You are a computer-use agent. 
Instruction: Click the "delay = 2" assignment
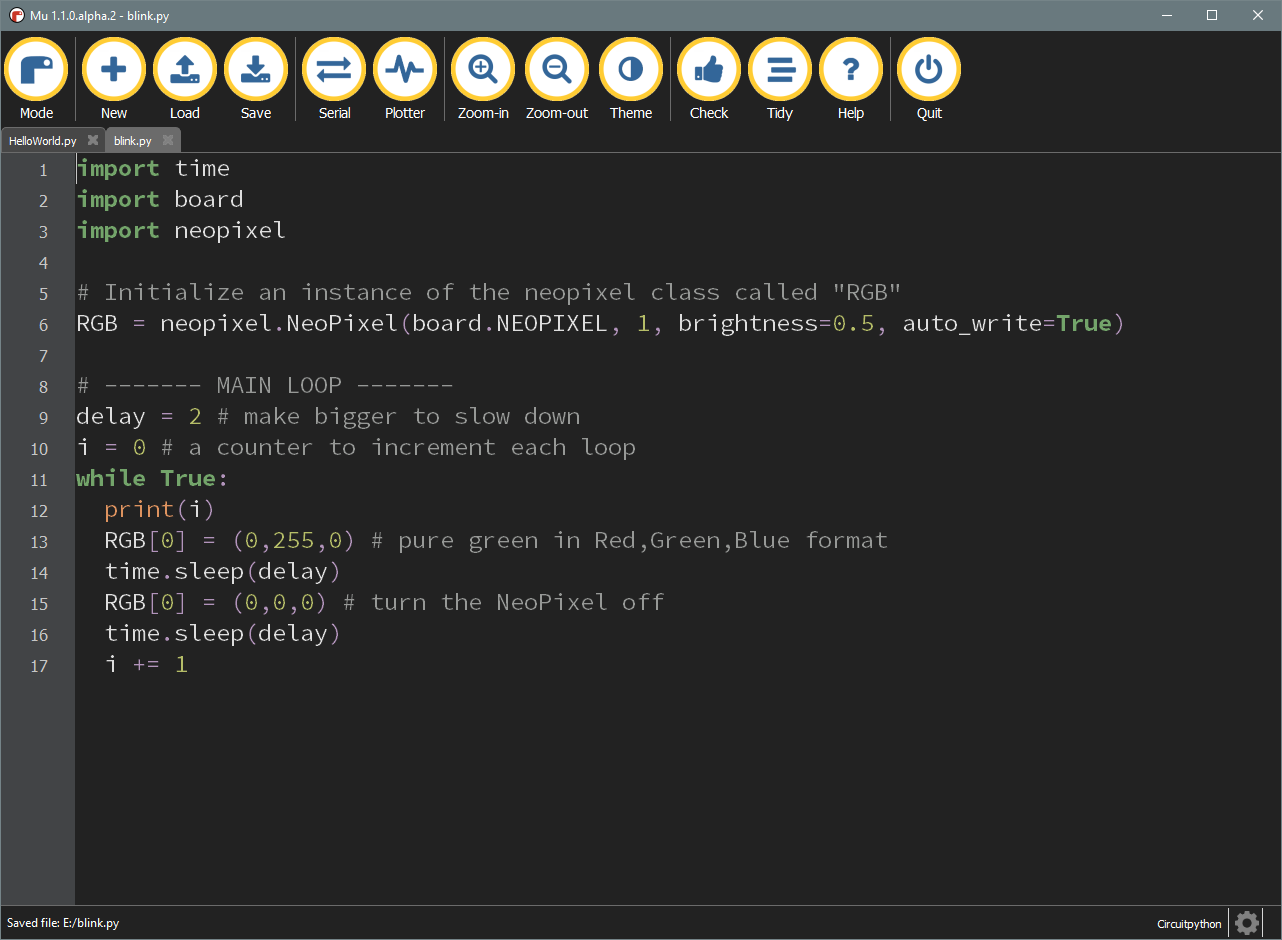point(139,417)
